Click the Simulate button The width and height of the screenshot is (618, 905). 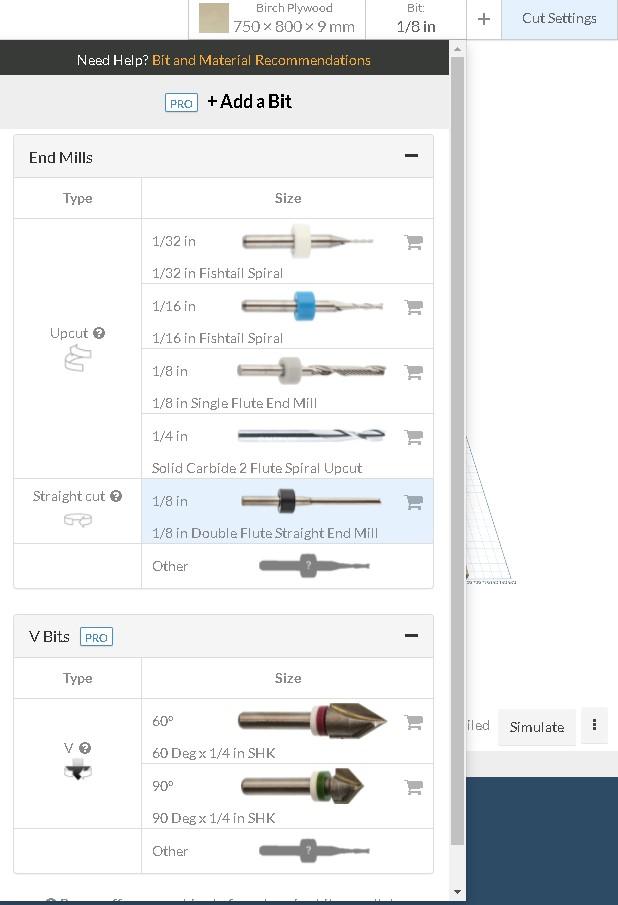point(537,727)
